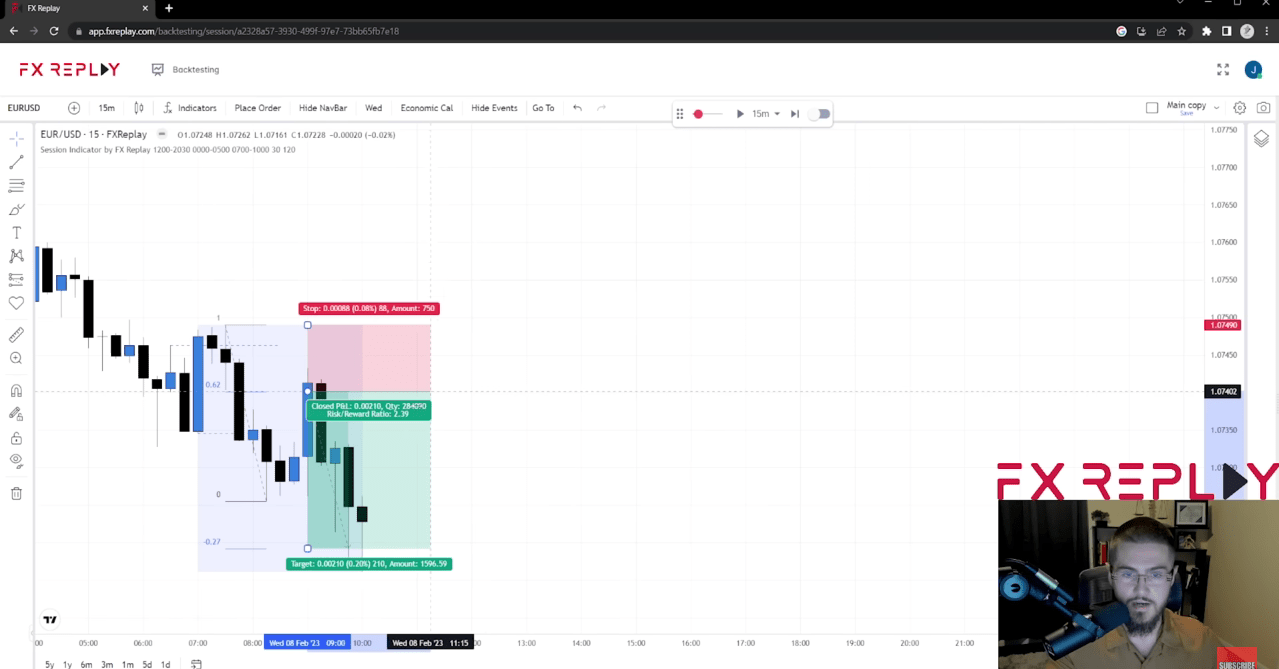Open the candlestick chart type menu
The image size is (1279, 669).
[139, 108]
